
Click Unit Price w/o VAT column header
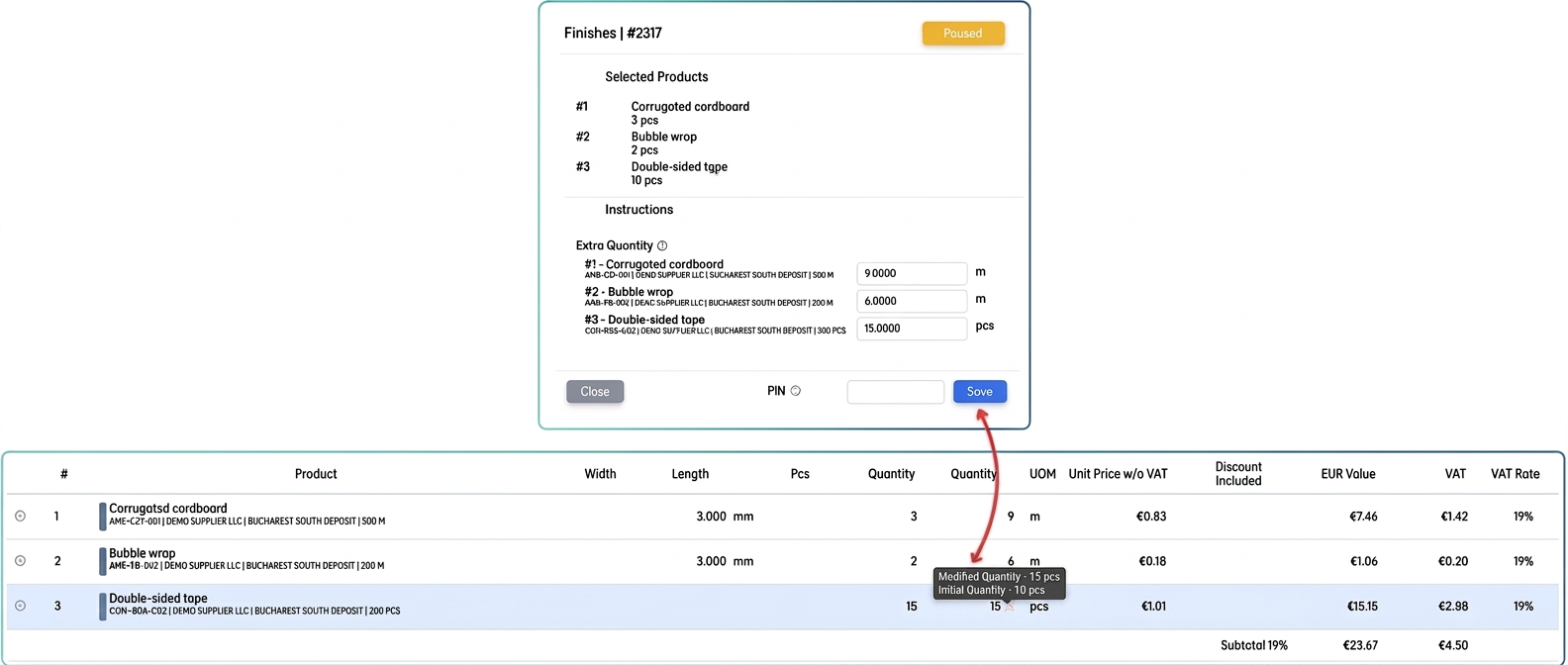pyautogui.click(x=1118, y=474)
